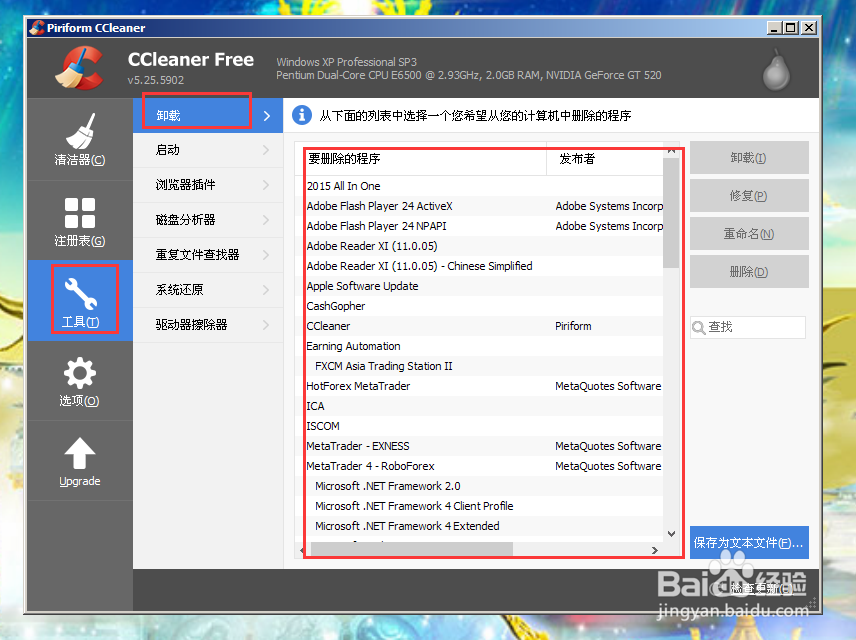Open the Registry (注册表) section

(80, 221)
